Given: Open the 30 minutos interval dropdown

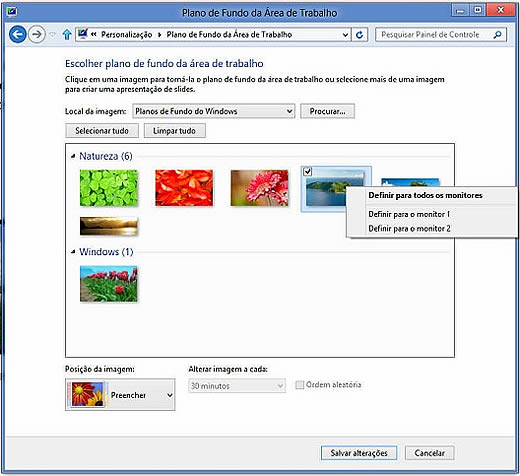Looking at the screenshot, I should pyautogui.click(x=237, y=386).
